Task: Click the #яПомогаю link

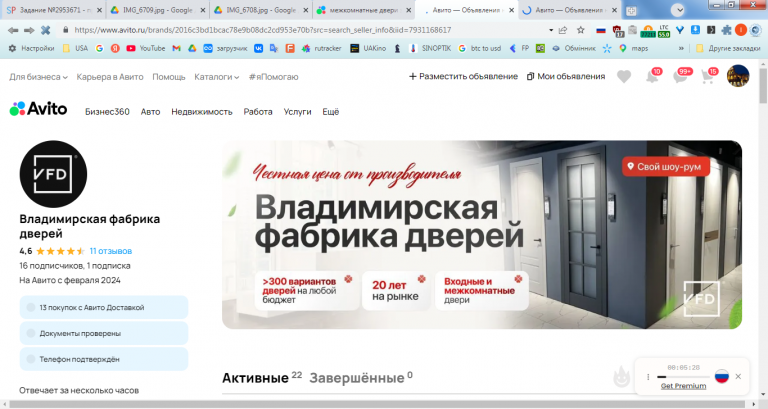Action: click(x=273, y=77)
